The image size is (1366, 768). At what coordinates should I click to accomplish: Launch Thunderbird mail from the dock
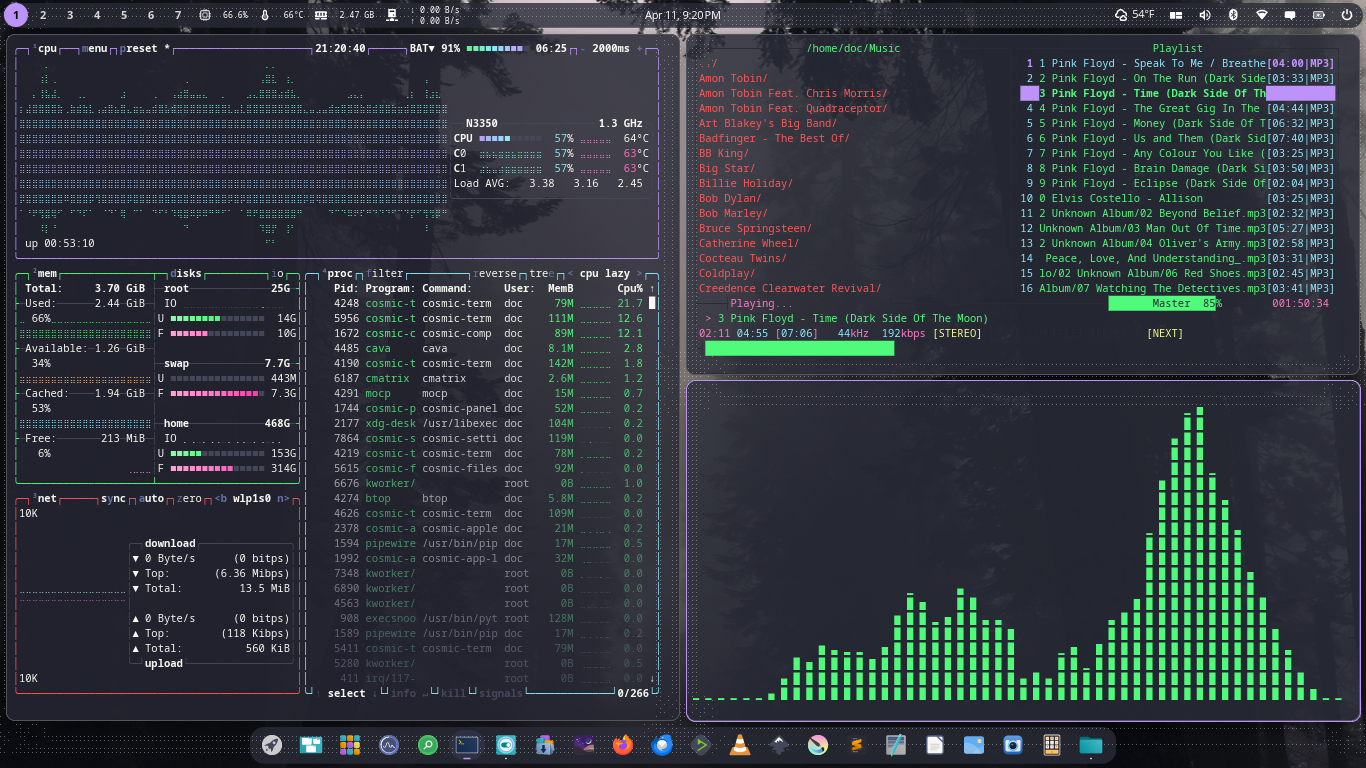coord(662,745)
